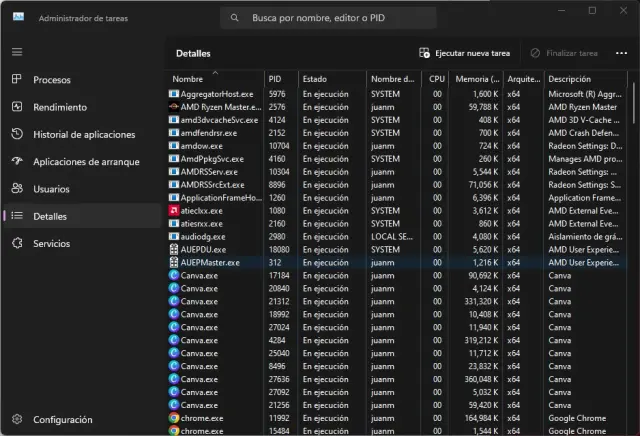Screen dimensions: 640x436
Task: Select the AUEPMaster.exe row
Action: pos(210,262)
